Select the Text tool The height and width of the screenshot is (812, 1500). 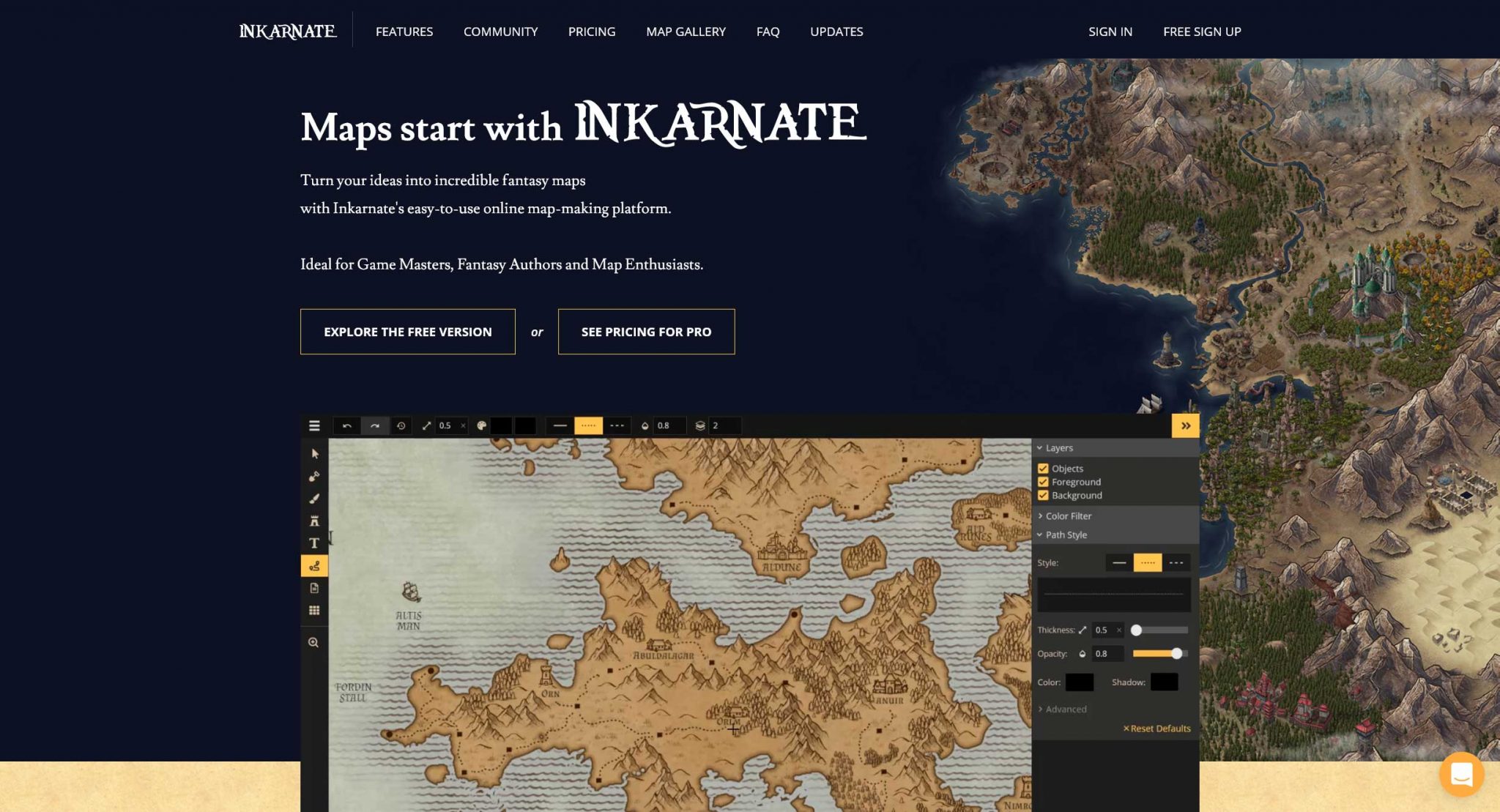[314, 543]
